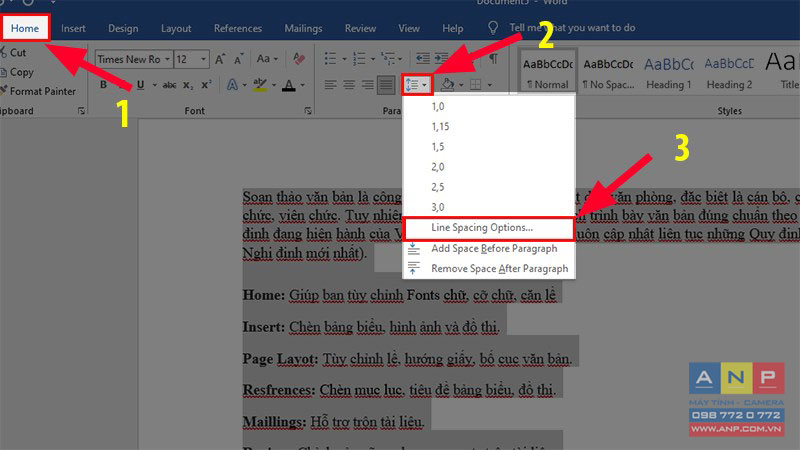800x450 pixels.
Task: Click Line and Paragraph Spacing button
Action: [417, 85]
